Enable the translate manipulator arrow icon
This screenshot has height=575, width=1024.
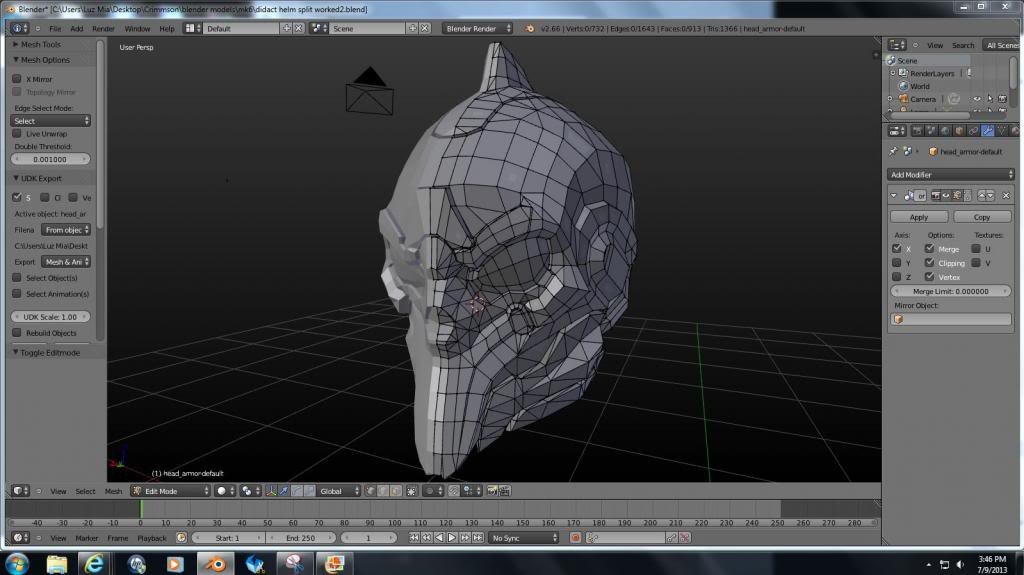284,491
